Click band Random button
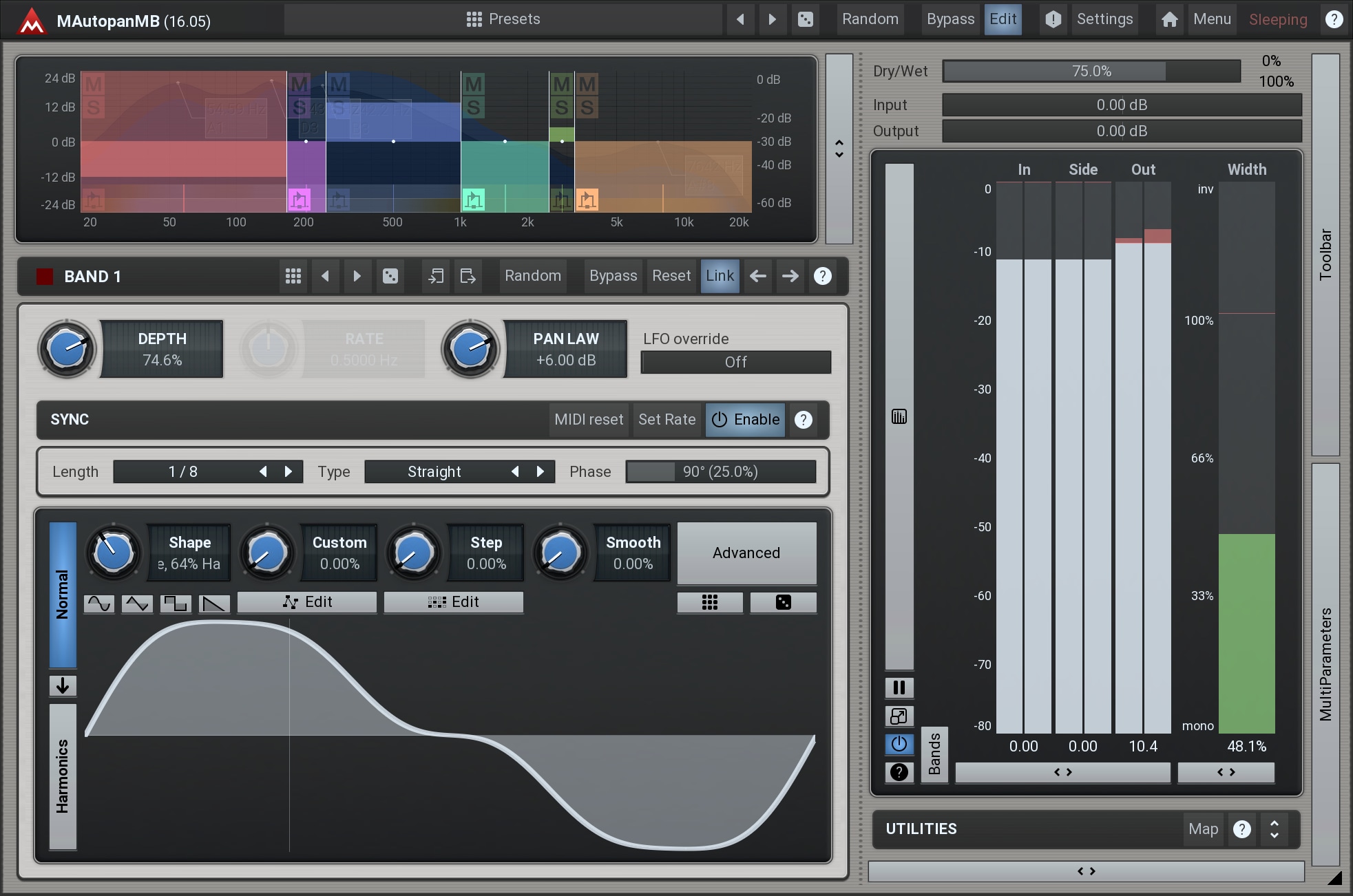Screen dimensions: 1353x896 click(533, 276)
